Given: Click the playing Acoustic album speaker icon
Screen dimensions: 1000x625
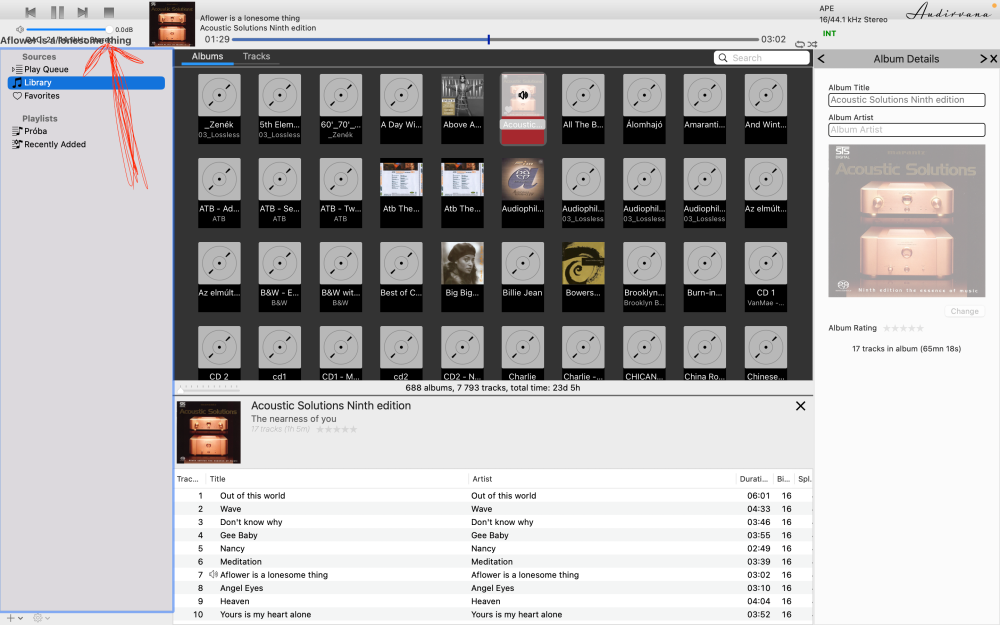Looking at the screenshot, I should [523, 95].
